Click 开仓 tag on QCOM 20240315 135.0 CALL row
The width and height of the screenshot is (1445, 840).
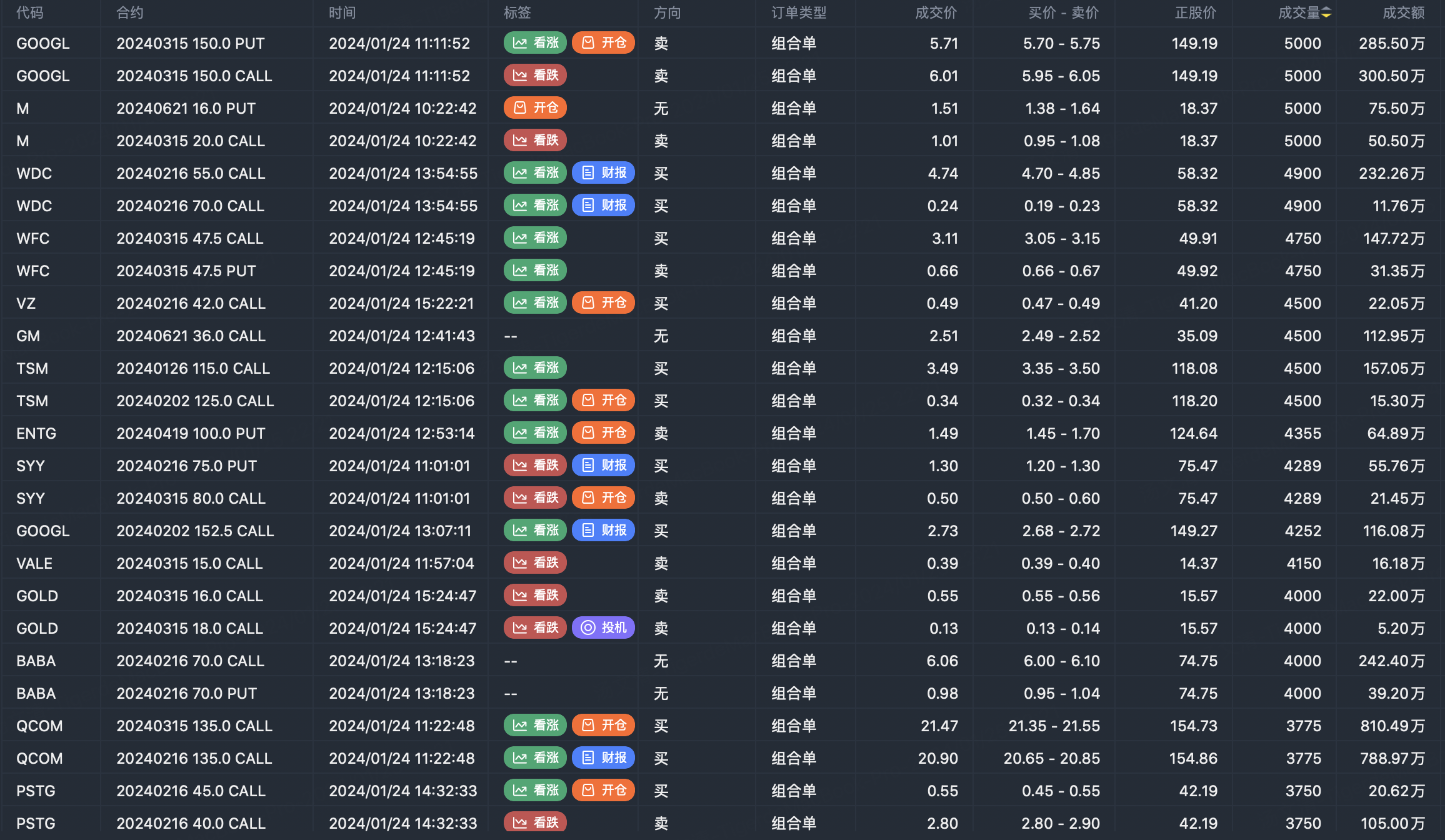point(603,726)
